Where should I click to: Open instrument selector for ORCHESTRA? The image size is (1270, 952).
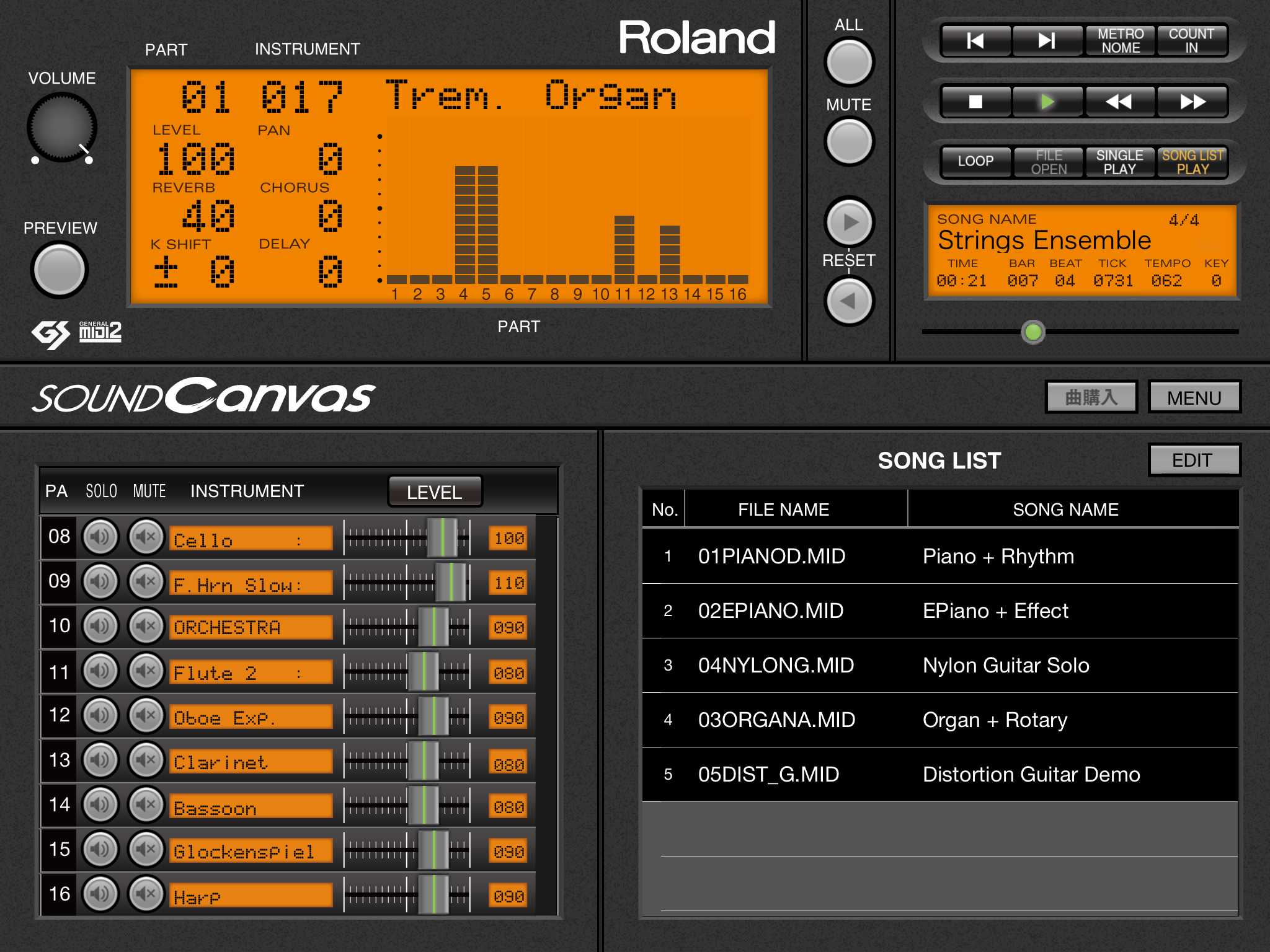click(x=251, y=627)
